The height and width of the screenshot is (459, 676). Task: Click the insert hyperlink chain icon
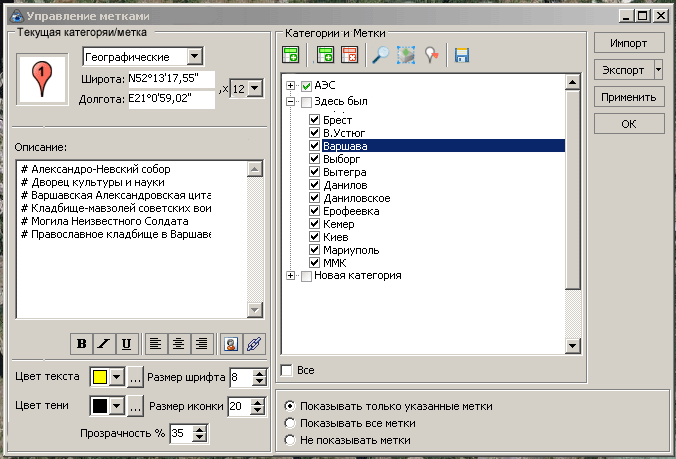coord(254,343)
